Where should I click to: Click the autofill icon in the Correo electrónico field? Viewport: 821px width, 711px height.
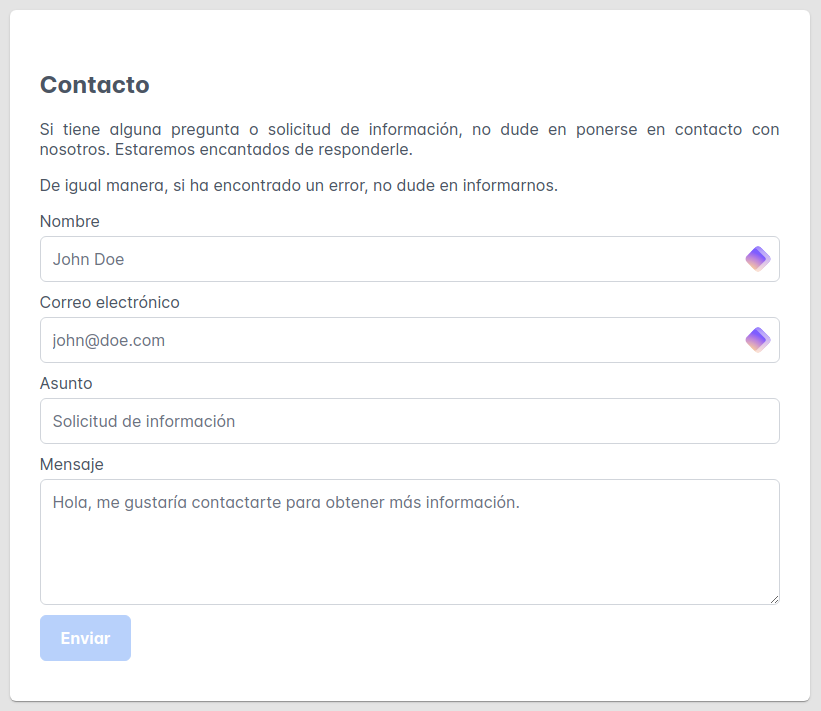click(757, 340)
